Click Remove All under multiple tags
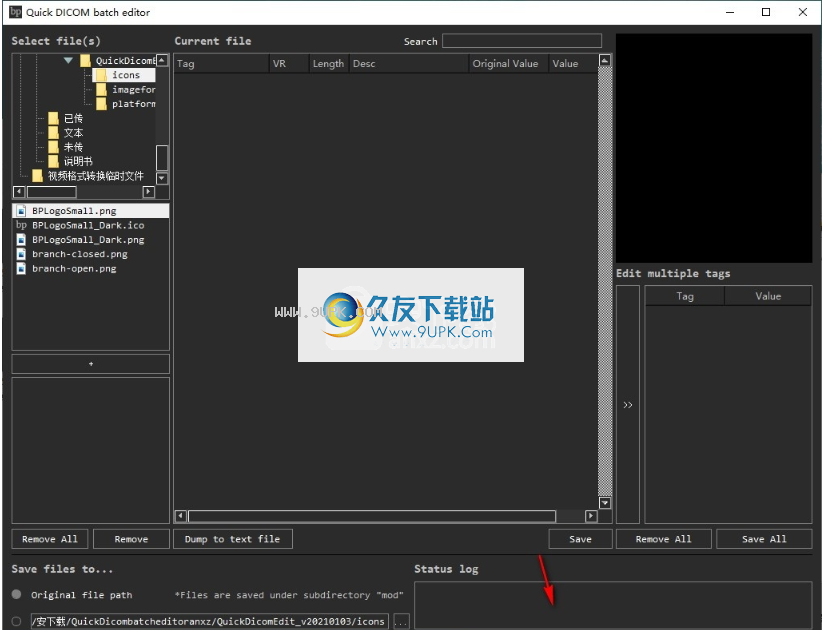Screen dimensions: 823x630 (663, 539)
